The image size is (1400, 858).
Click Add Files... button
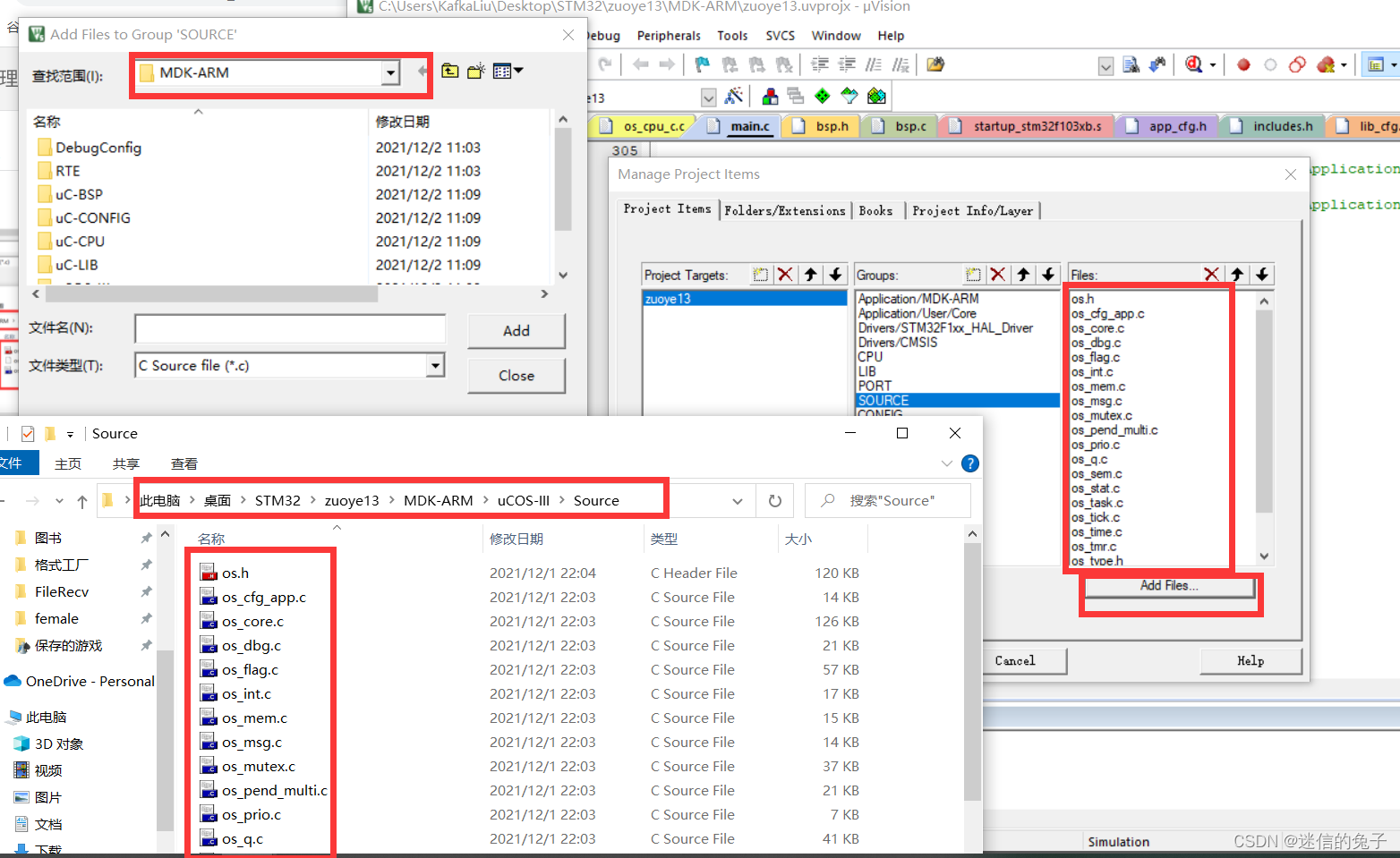tap(1169, 586)
